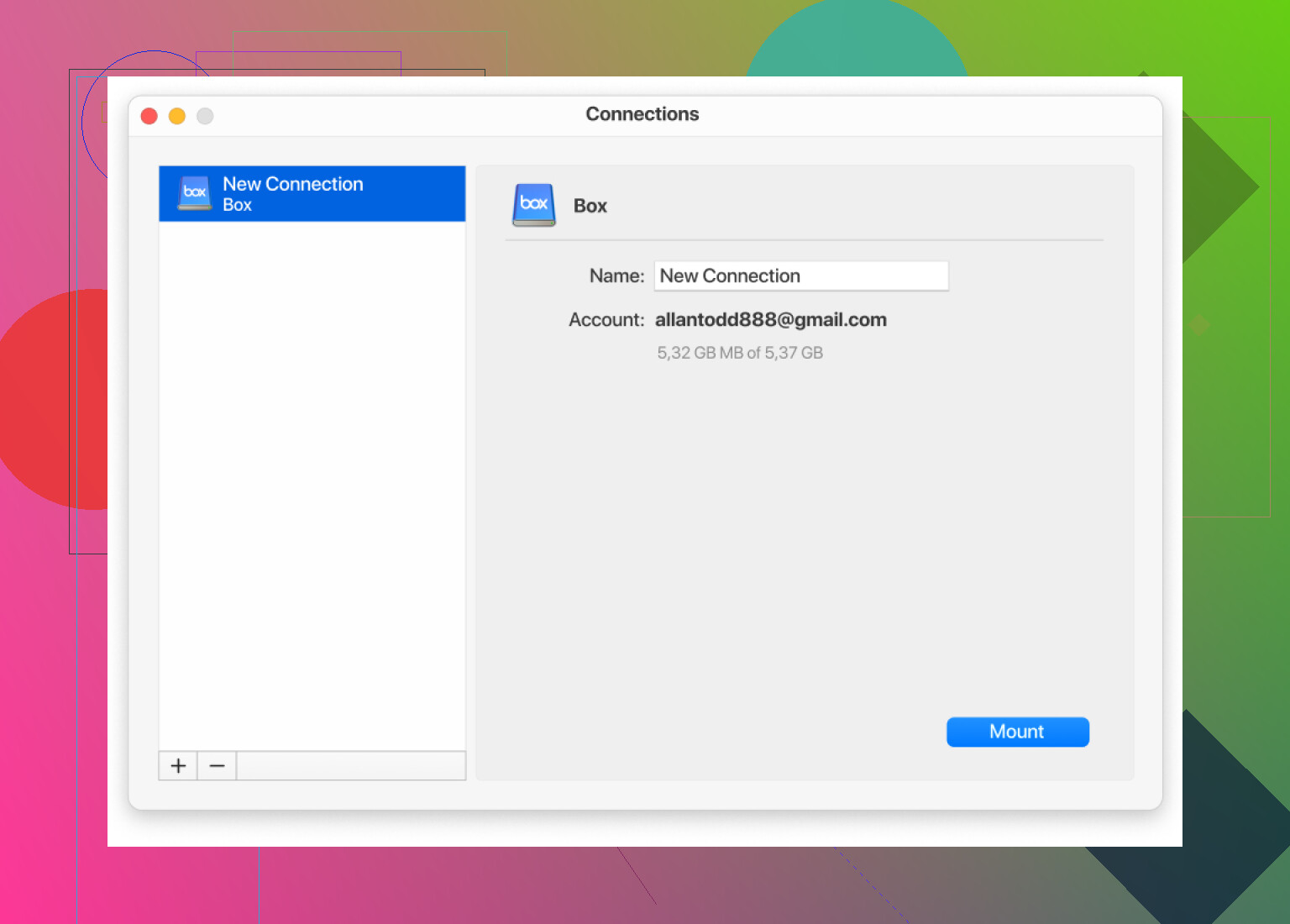The image size is (1290, 924).
Task: Click the Box heading in the details panel
Action: [x=590, y=206]
